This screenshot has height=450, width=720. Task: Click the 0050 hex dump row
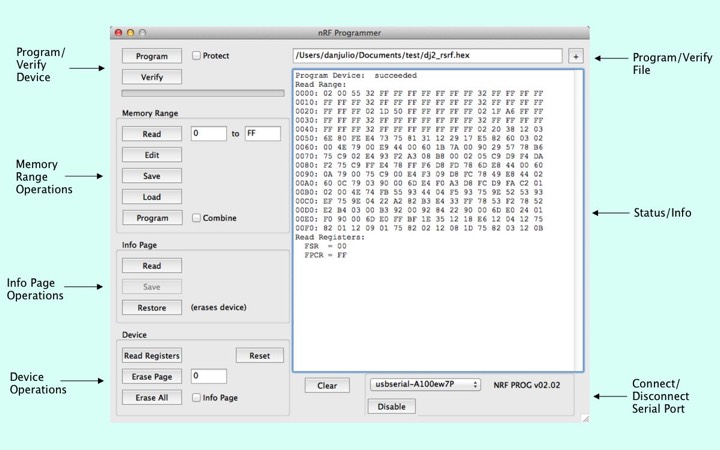(x=419, y=138)
